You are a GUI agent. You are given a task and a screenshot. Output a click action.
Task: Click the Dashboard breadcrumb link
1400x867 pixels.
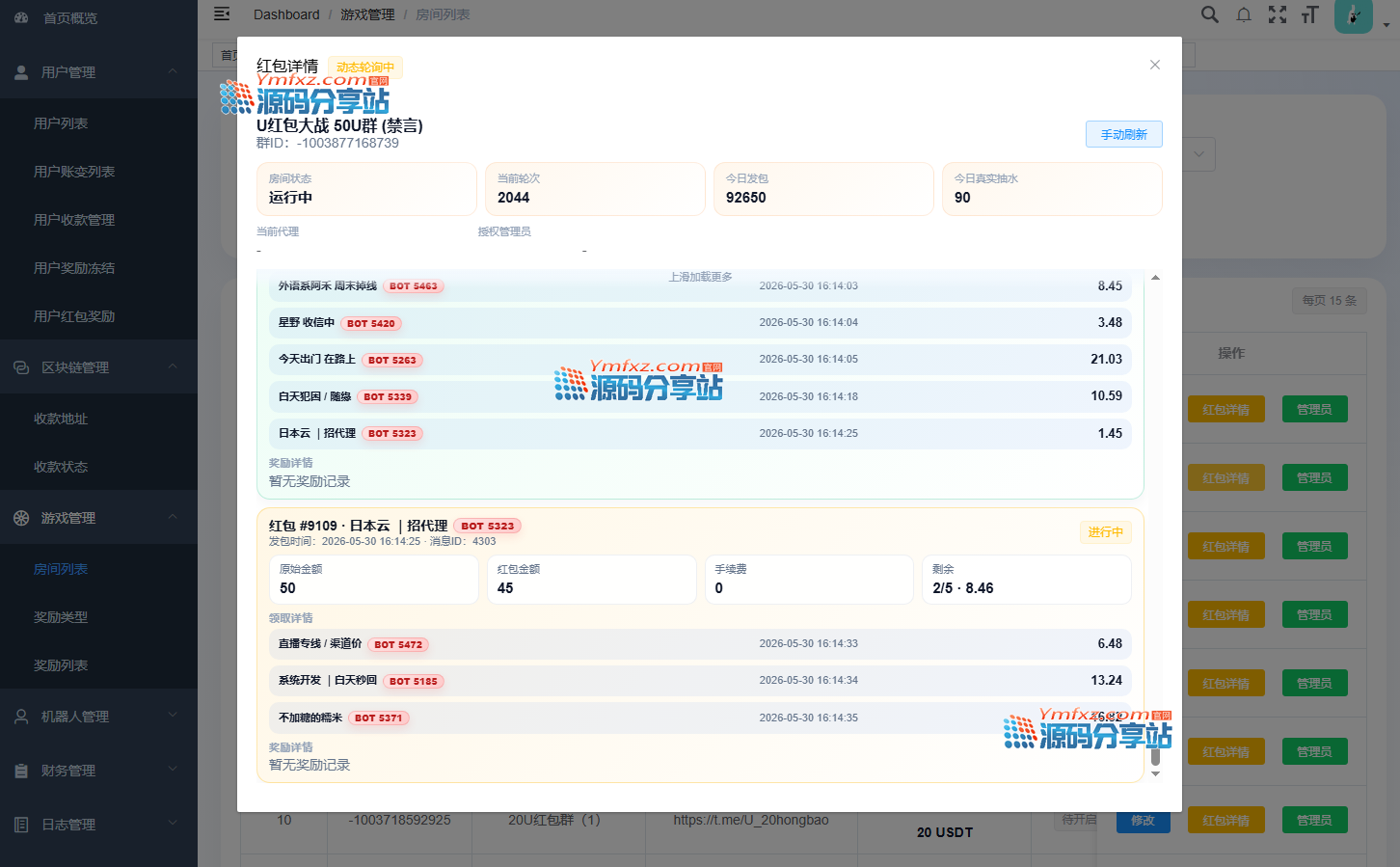[x=286, y=14]
